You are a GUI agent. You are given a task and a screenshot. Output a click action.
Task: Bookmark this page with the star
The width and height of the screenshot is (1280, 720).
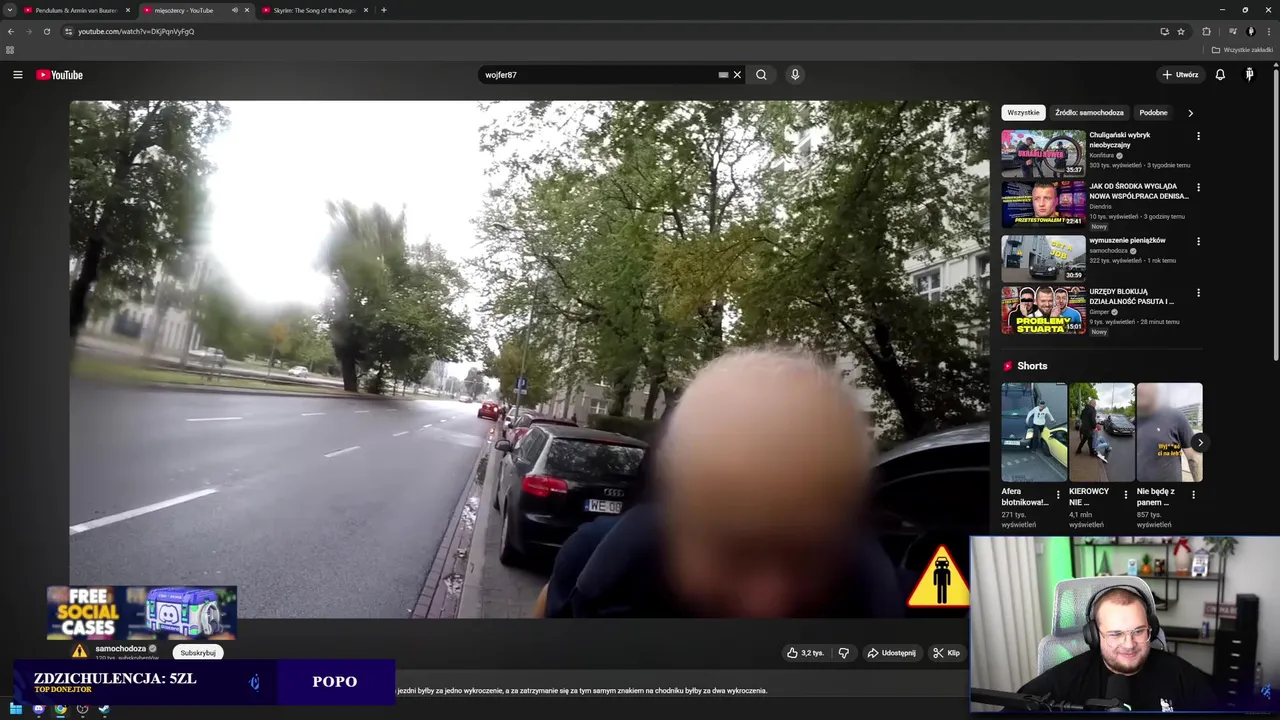click(1181, 31)
